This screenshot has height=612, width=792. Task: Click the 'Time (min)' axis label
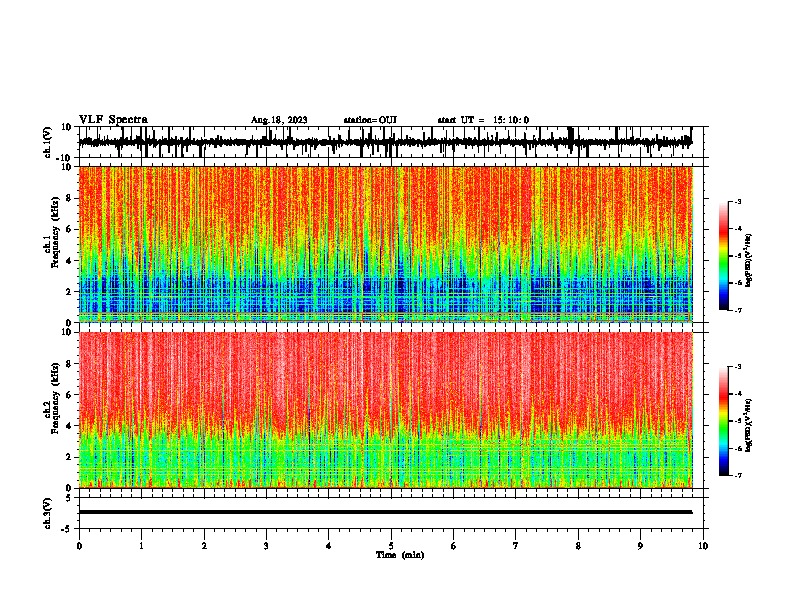(x=400, y=555)
